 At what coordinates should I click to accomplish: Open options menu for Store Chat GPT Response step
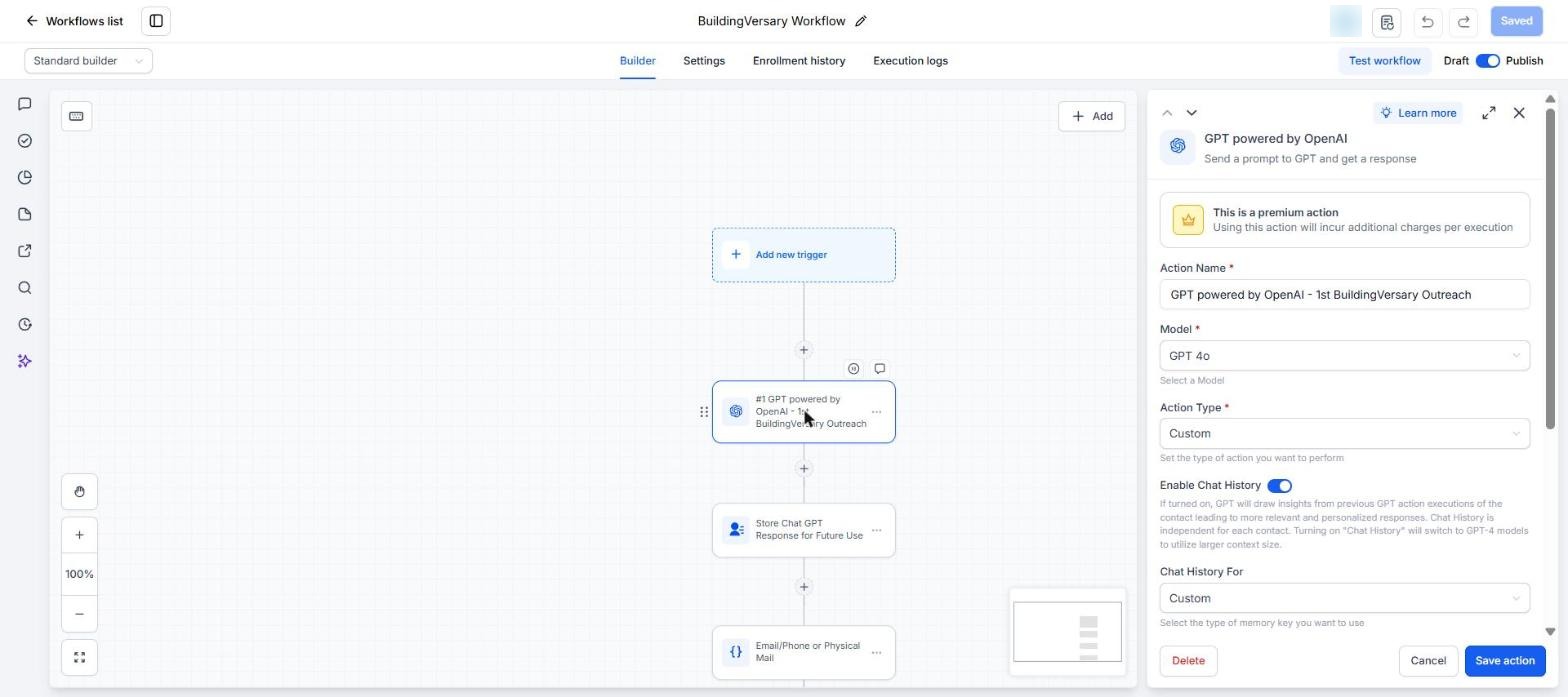(876, 530)
